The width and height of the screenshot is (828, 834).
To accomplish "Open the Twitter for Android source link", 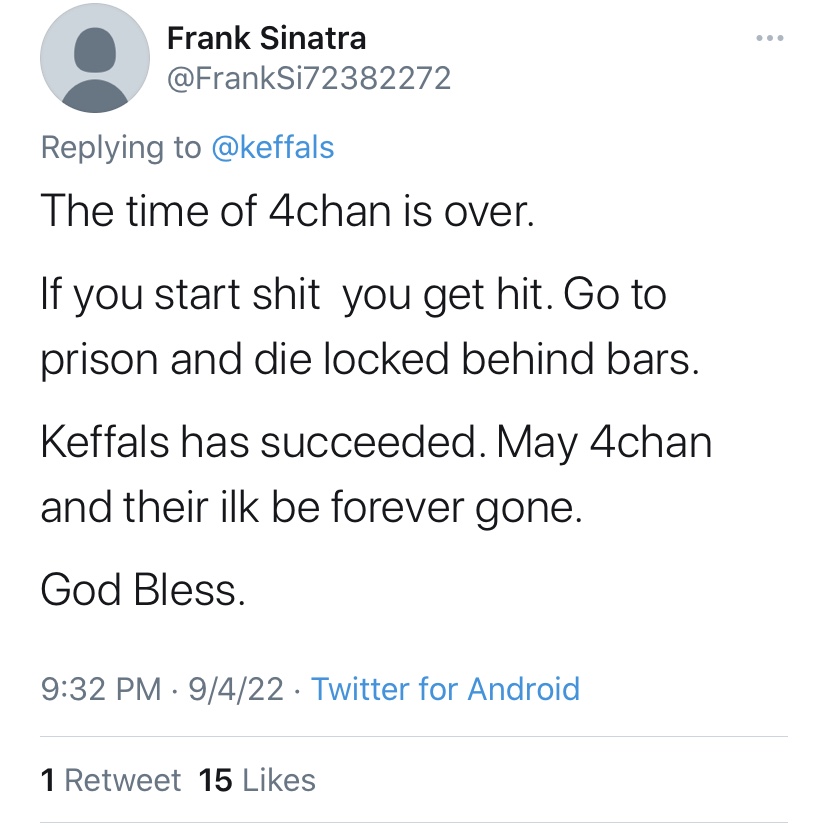I will click(x=445, y=689).
